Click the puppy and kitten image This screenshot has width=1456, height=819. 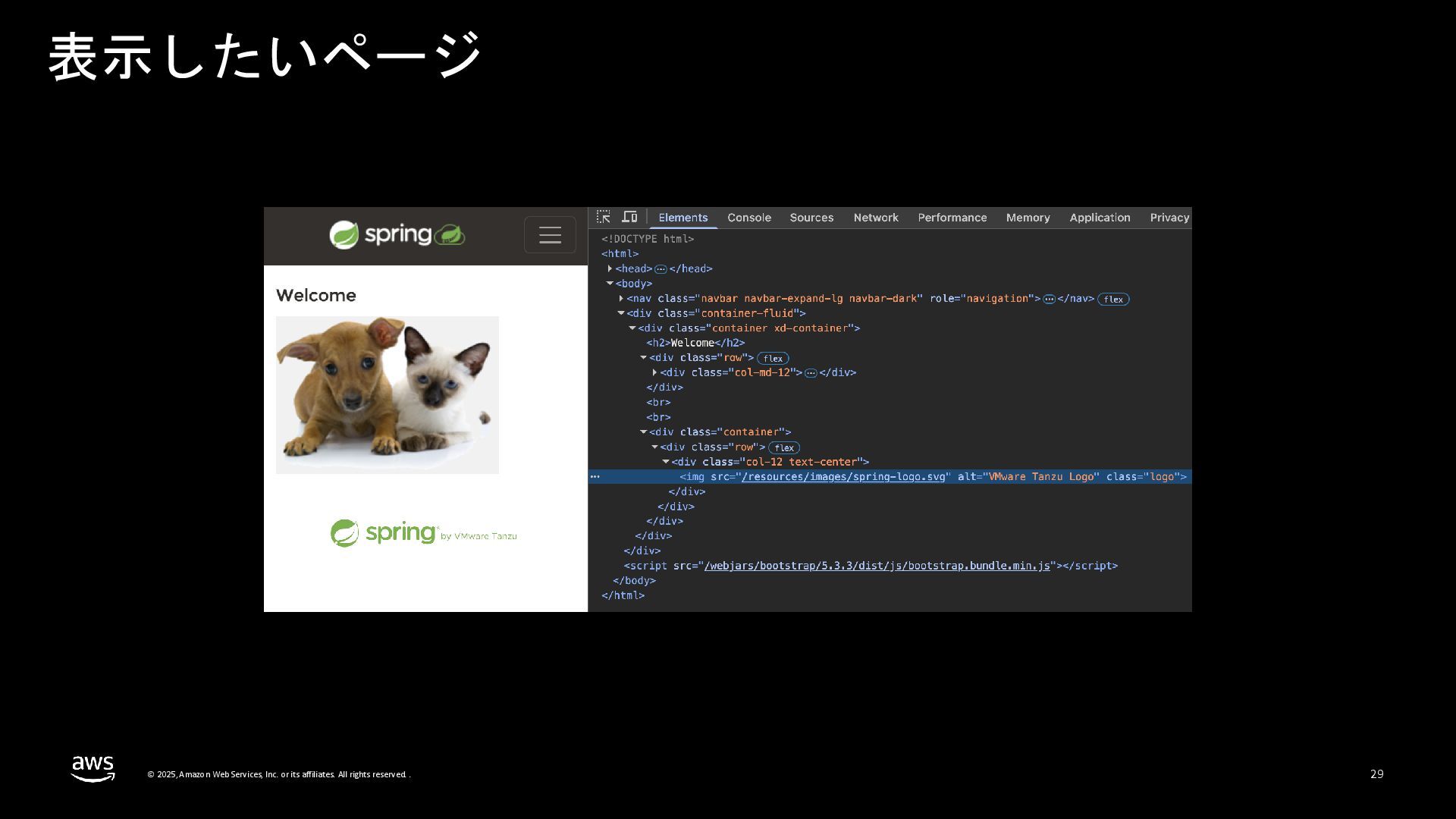pos(387,395)
